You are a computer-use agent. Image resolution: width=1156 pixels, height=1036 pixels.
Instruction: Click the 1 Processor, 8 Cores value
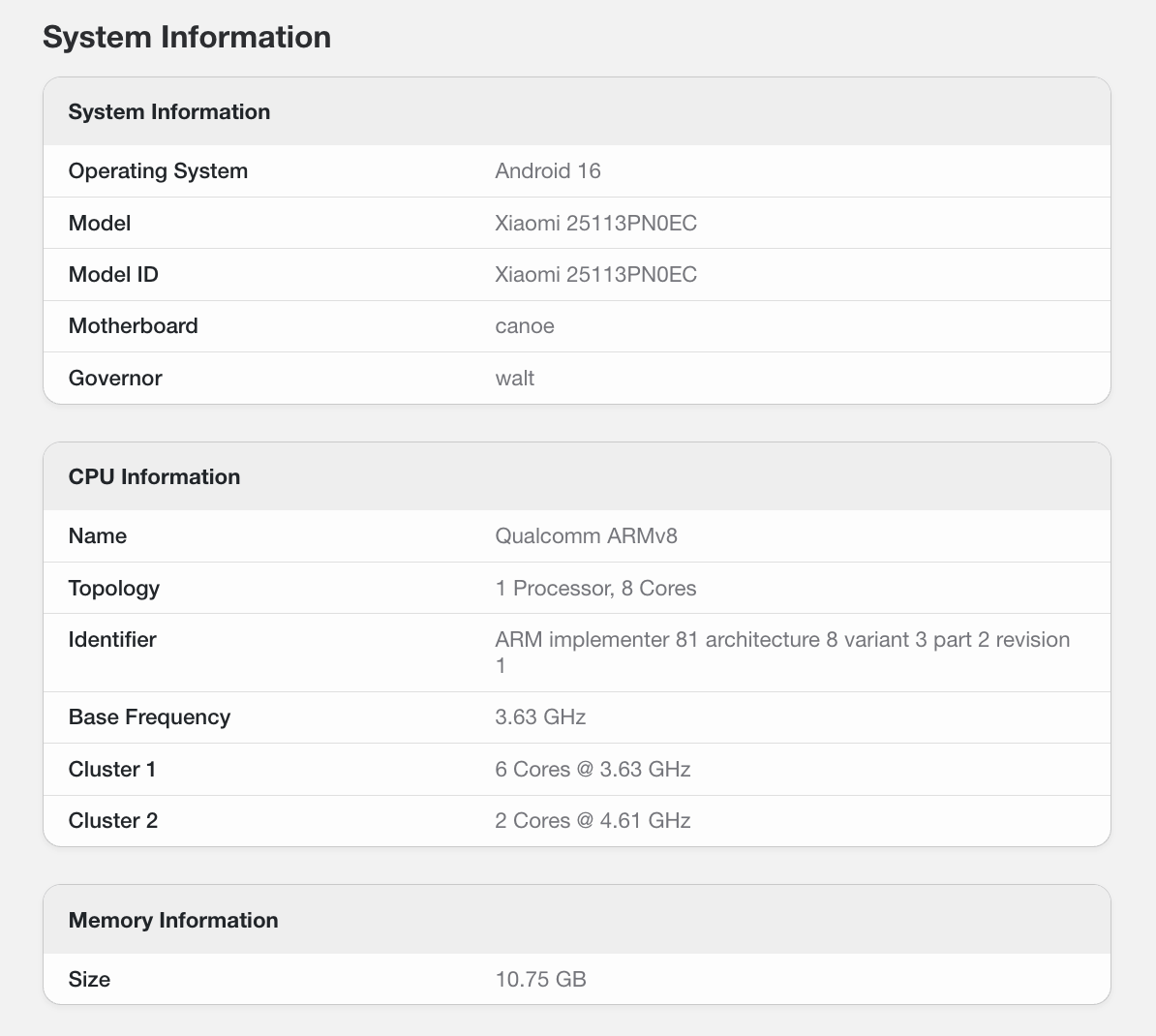click(x=595, y=588)
